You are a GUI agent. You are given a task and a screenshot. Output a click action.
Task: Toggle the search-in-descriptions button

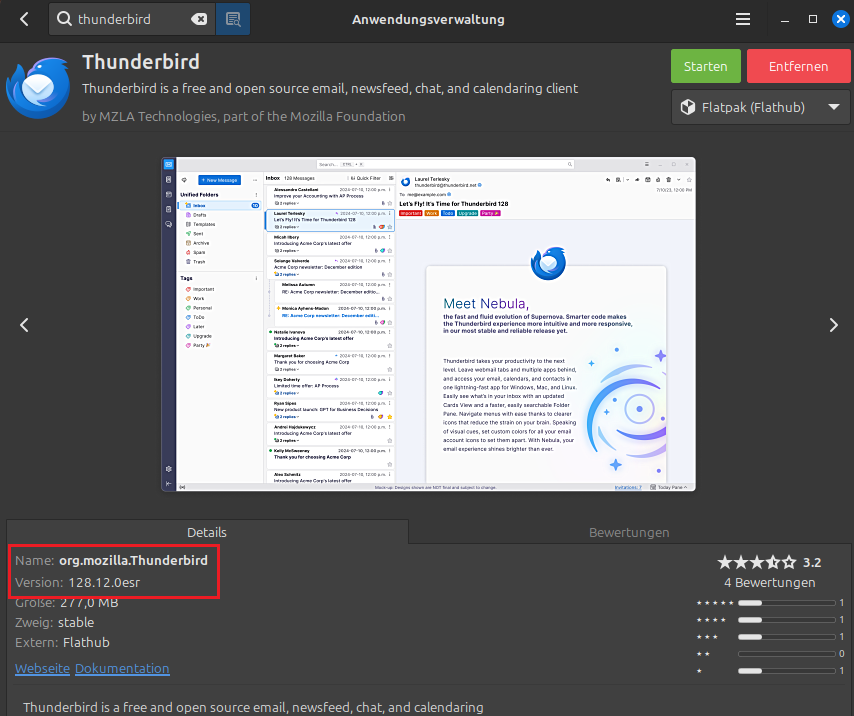(233, 20)
